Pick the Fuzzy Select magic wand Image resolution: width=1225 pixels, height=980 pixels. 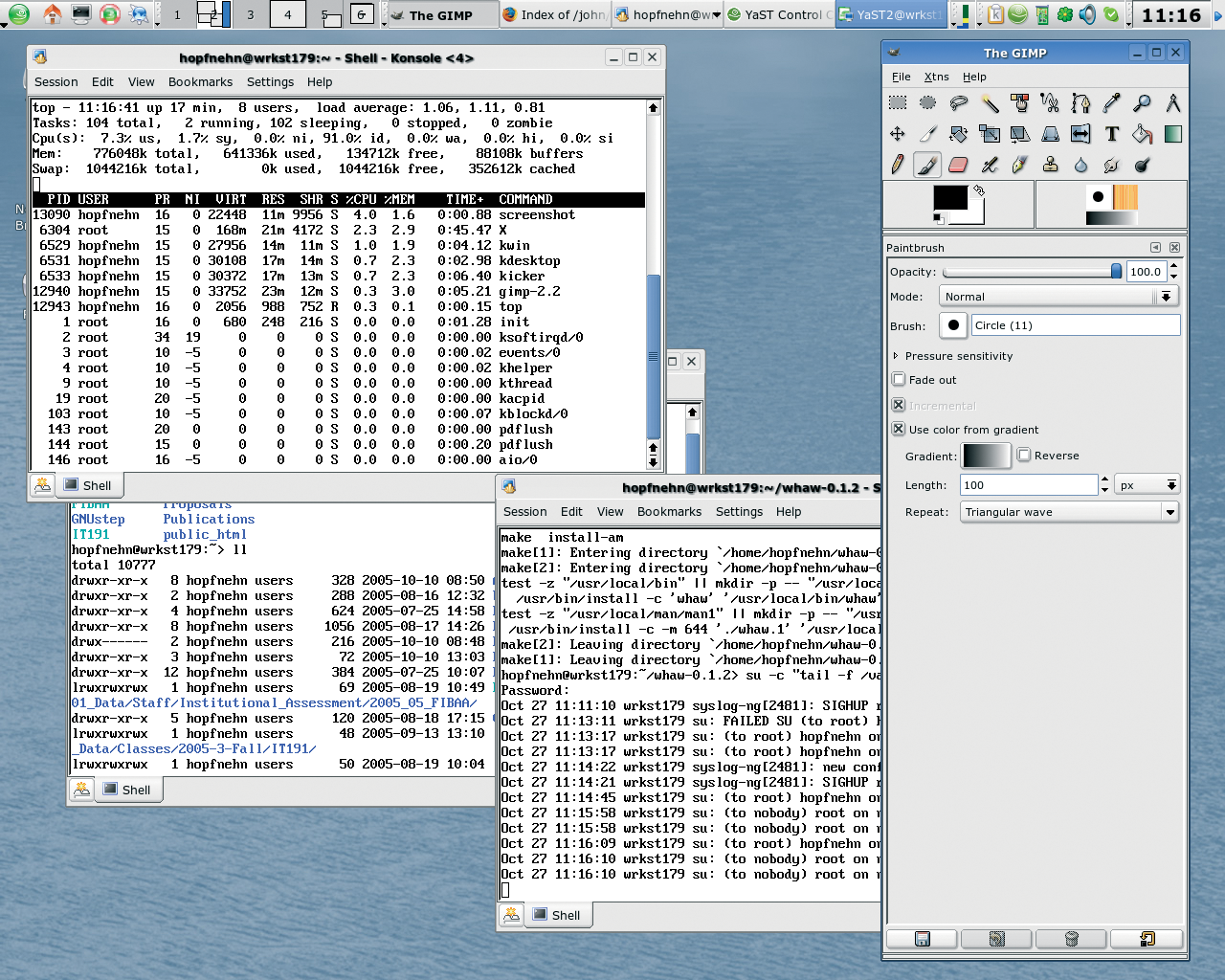tap(990, 103)
